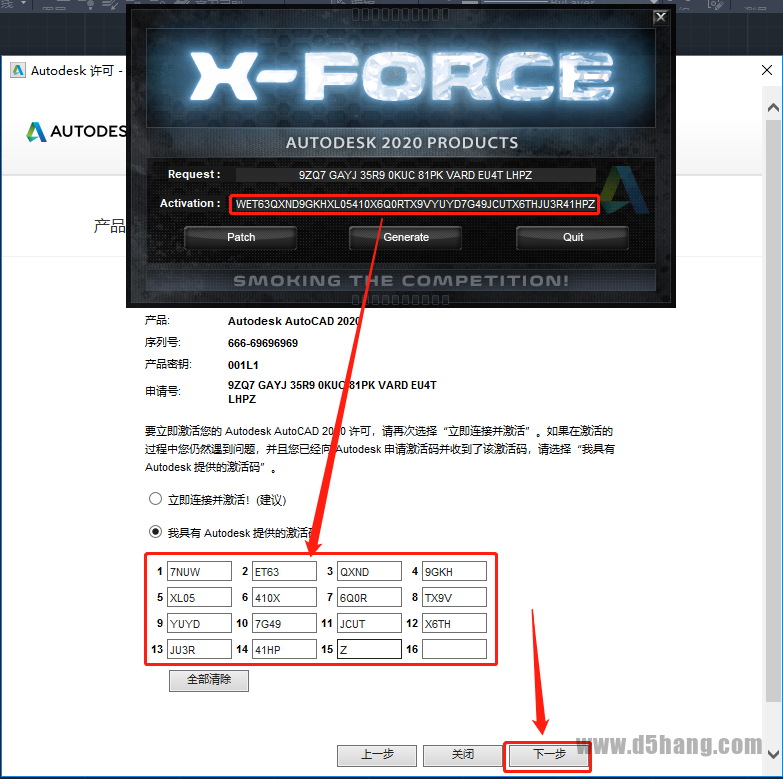Select activation code box 15 containing Z

tap(369, 650)
